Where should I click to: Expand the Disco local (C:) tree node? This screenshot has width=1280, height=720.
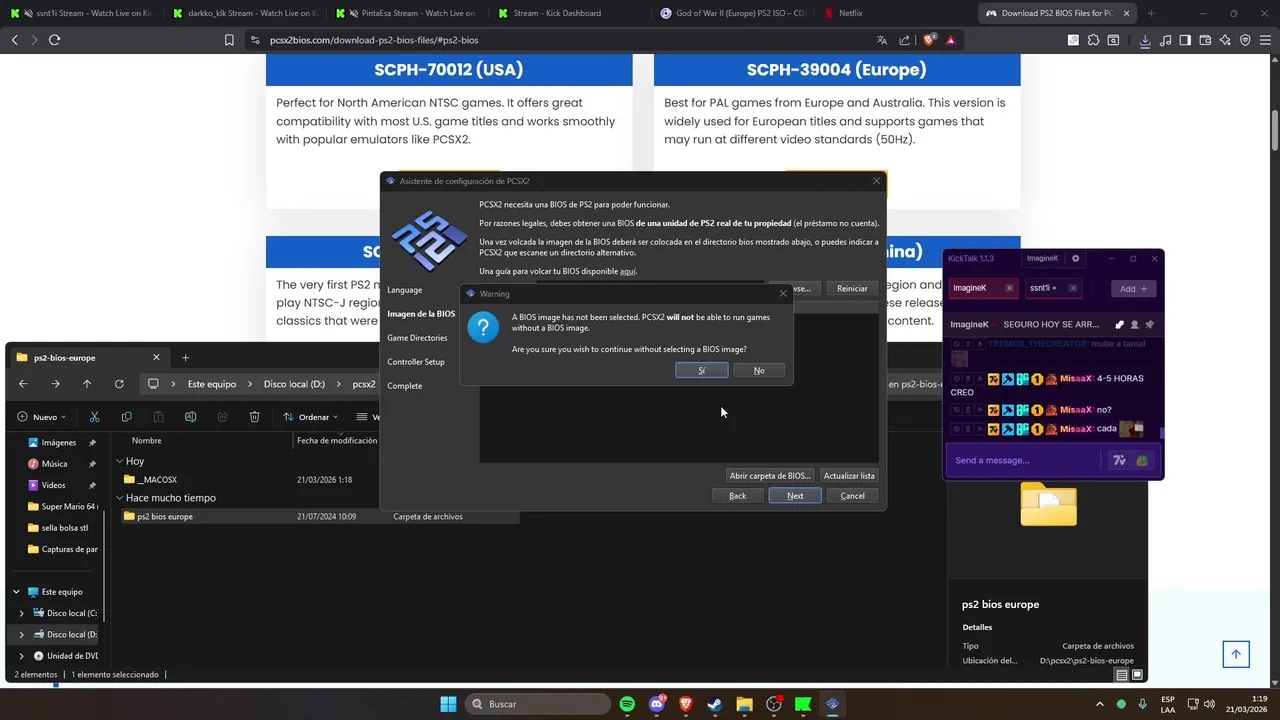coord(22,614)
